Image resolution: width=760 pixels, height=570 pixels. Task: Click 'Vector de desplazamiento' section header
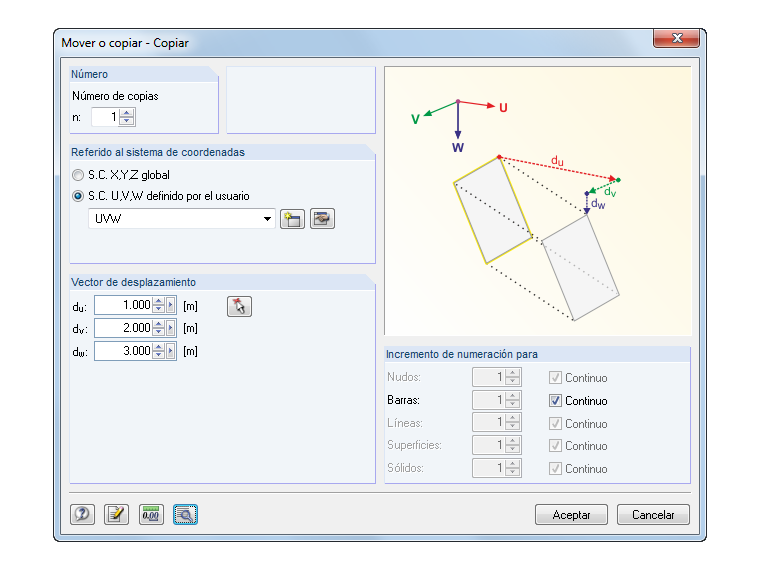[x=133, y=282]
